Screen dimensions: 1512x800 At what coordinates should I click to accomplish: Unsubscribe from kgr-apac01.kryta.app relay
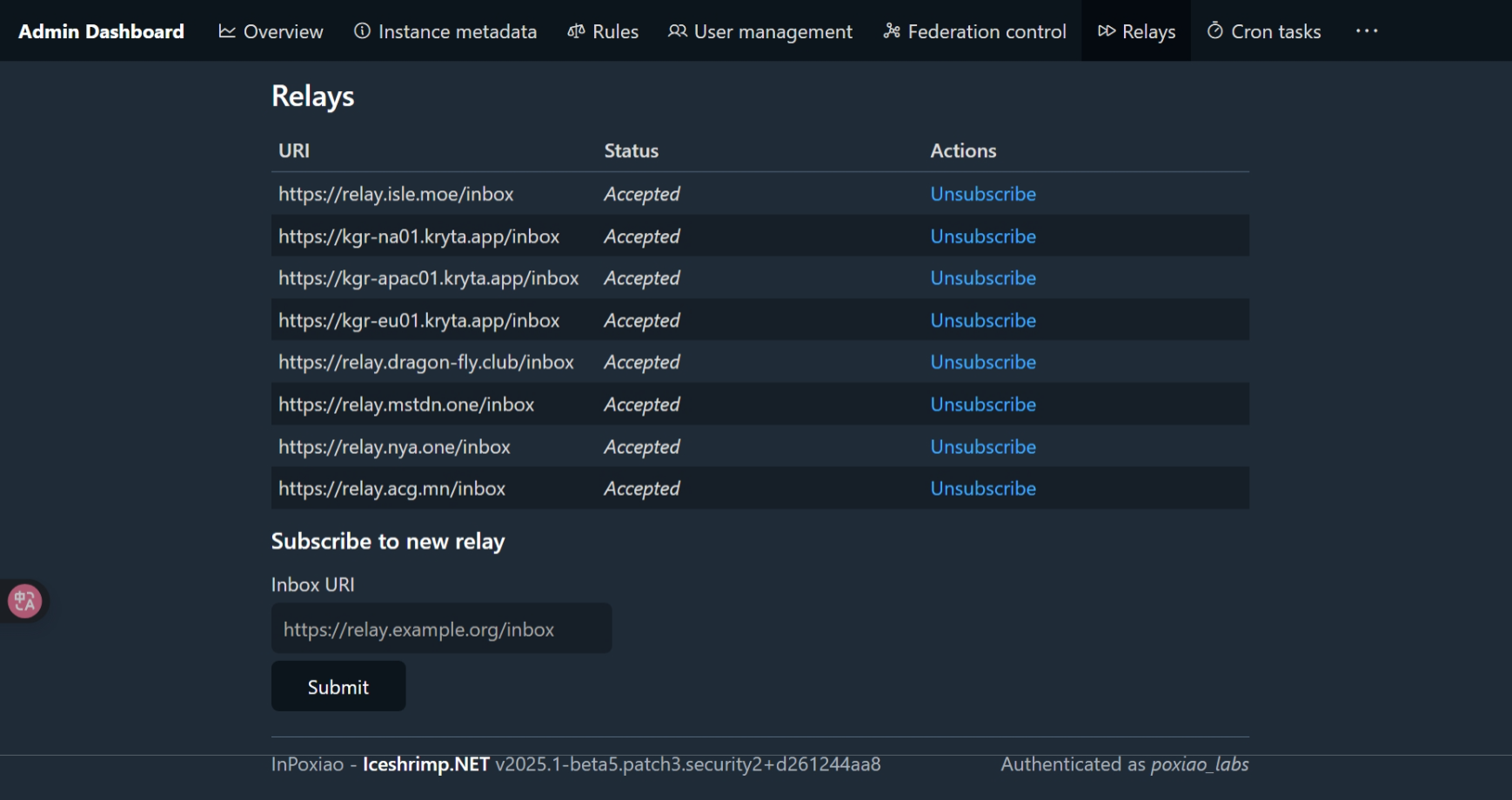click(983, 278)
